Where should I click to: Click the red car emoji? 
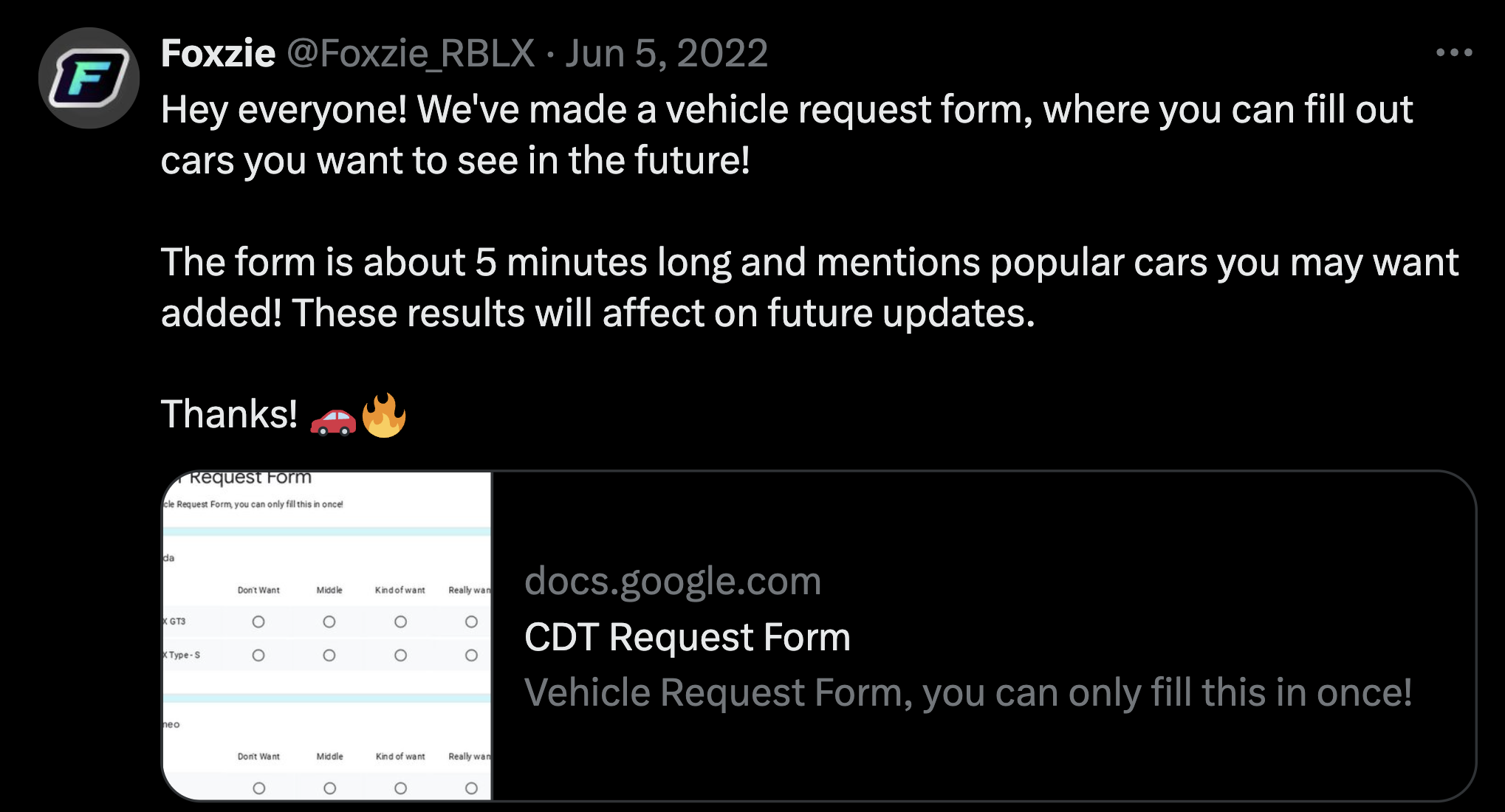(x=333, y=420)
